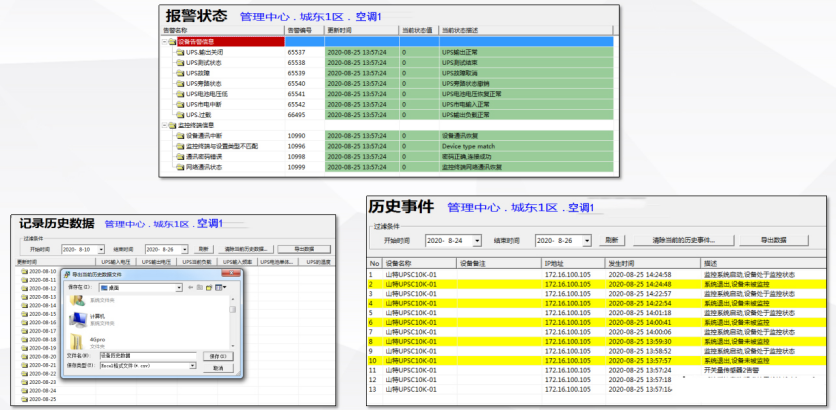The height and width of the screenshot is (411, 837).
Task: Collapse the 监控终端信息 tree node
Action: pos(164,125)
